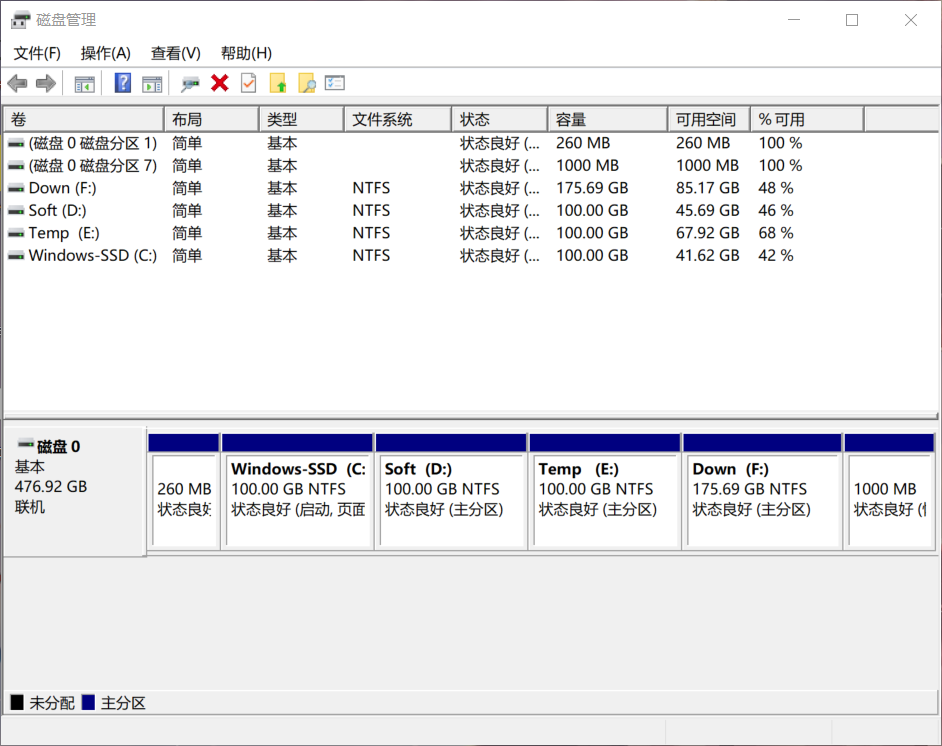Sort by the 布局 column header
This screenshot has width=942, height=746.
211,120
